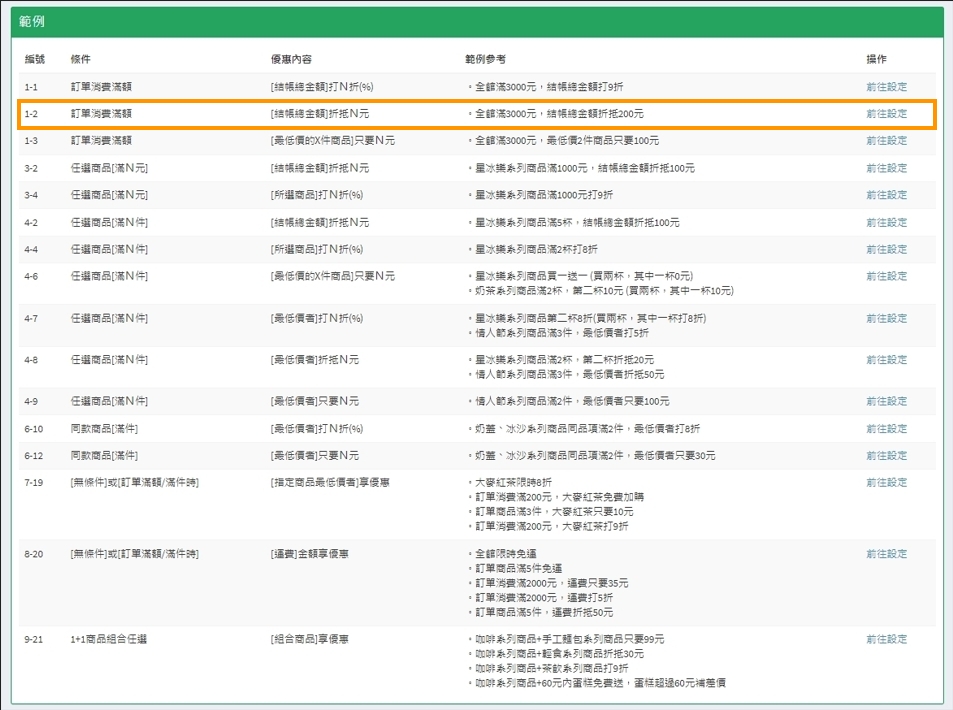
Task: Select 前往設定 for rule 4-4
Action: (886, 249)
